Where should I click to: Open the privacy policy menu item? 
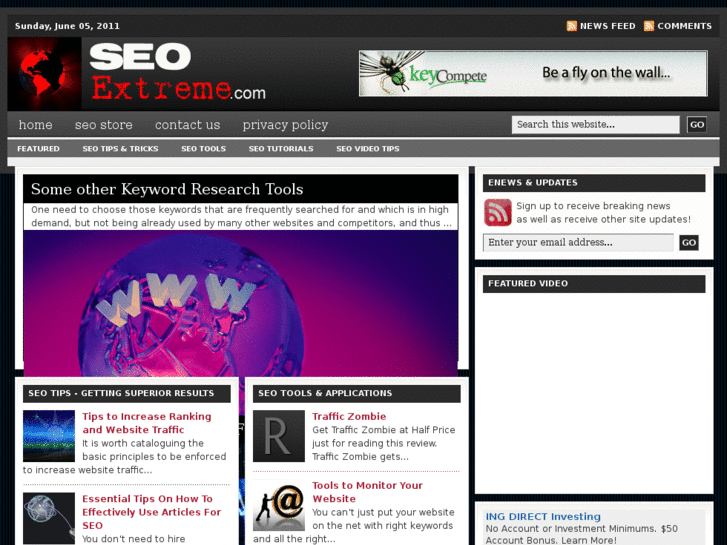[x=285, y=125]
